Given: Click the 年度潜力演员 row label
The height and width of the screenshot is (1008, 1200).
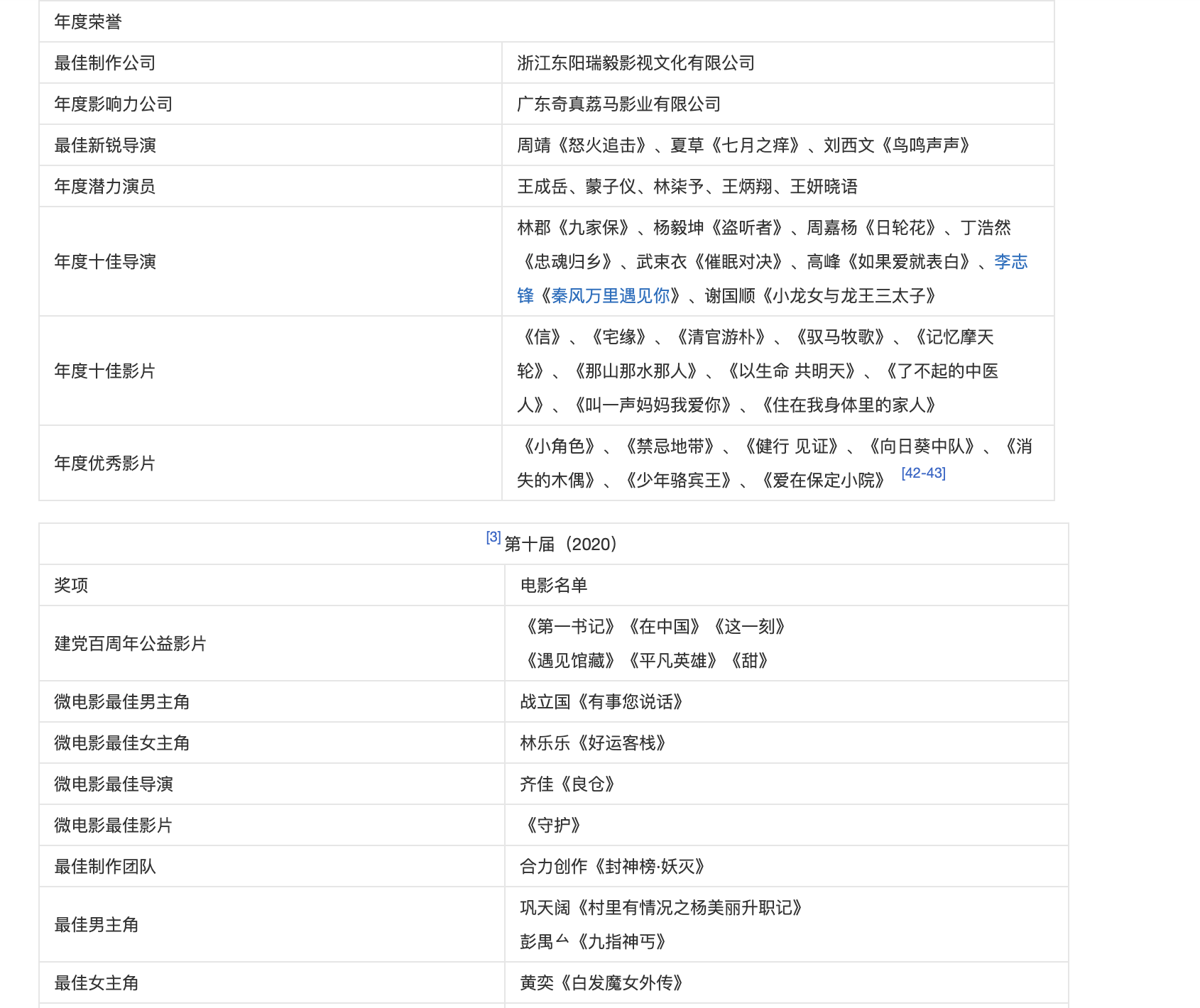Looking at the screenshot, I should click(105, 187).
